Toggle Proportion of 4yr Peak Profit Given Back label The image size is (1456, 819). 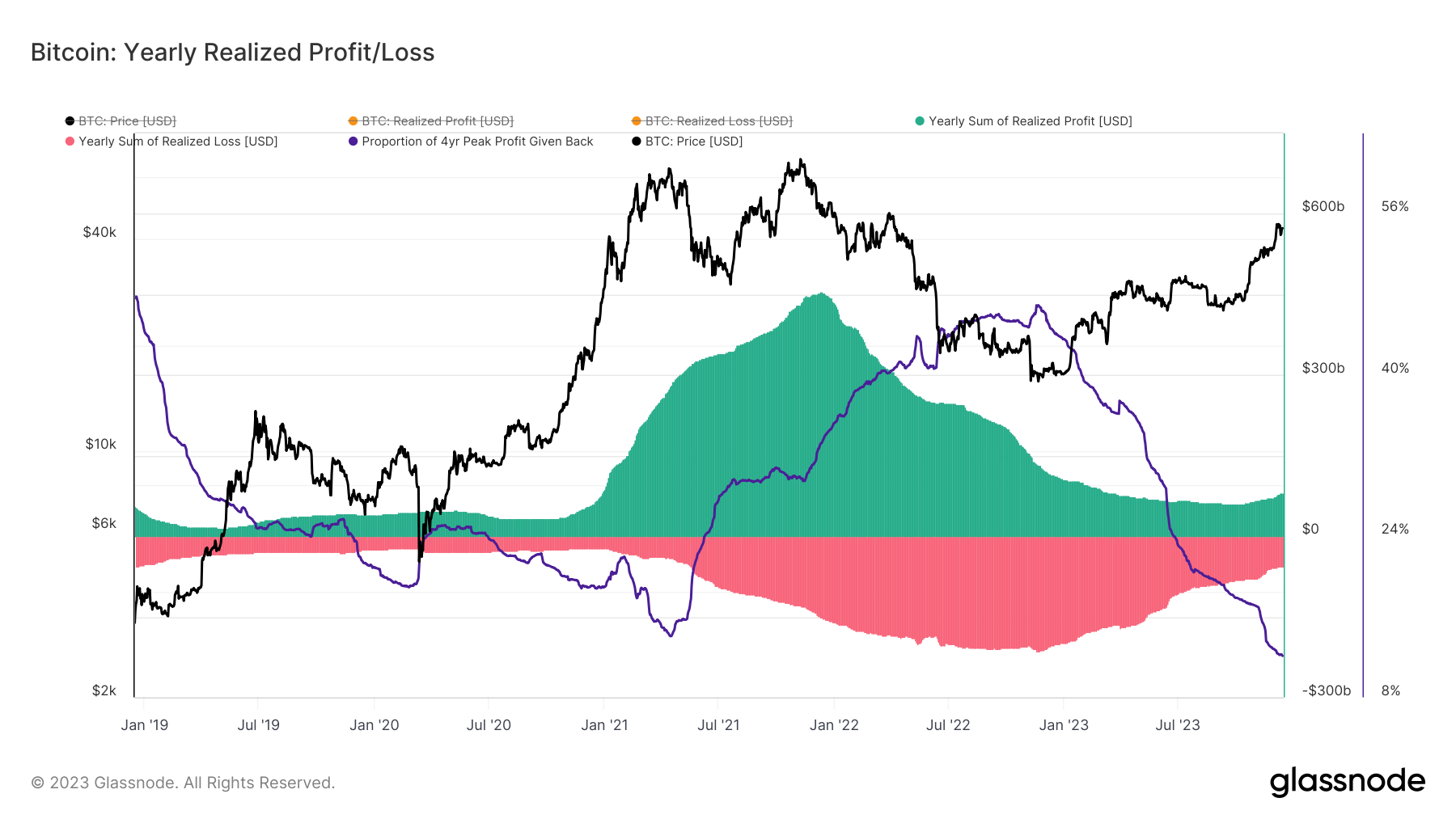click(x=477, y=141)
